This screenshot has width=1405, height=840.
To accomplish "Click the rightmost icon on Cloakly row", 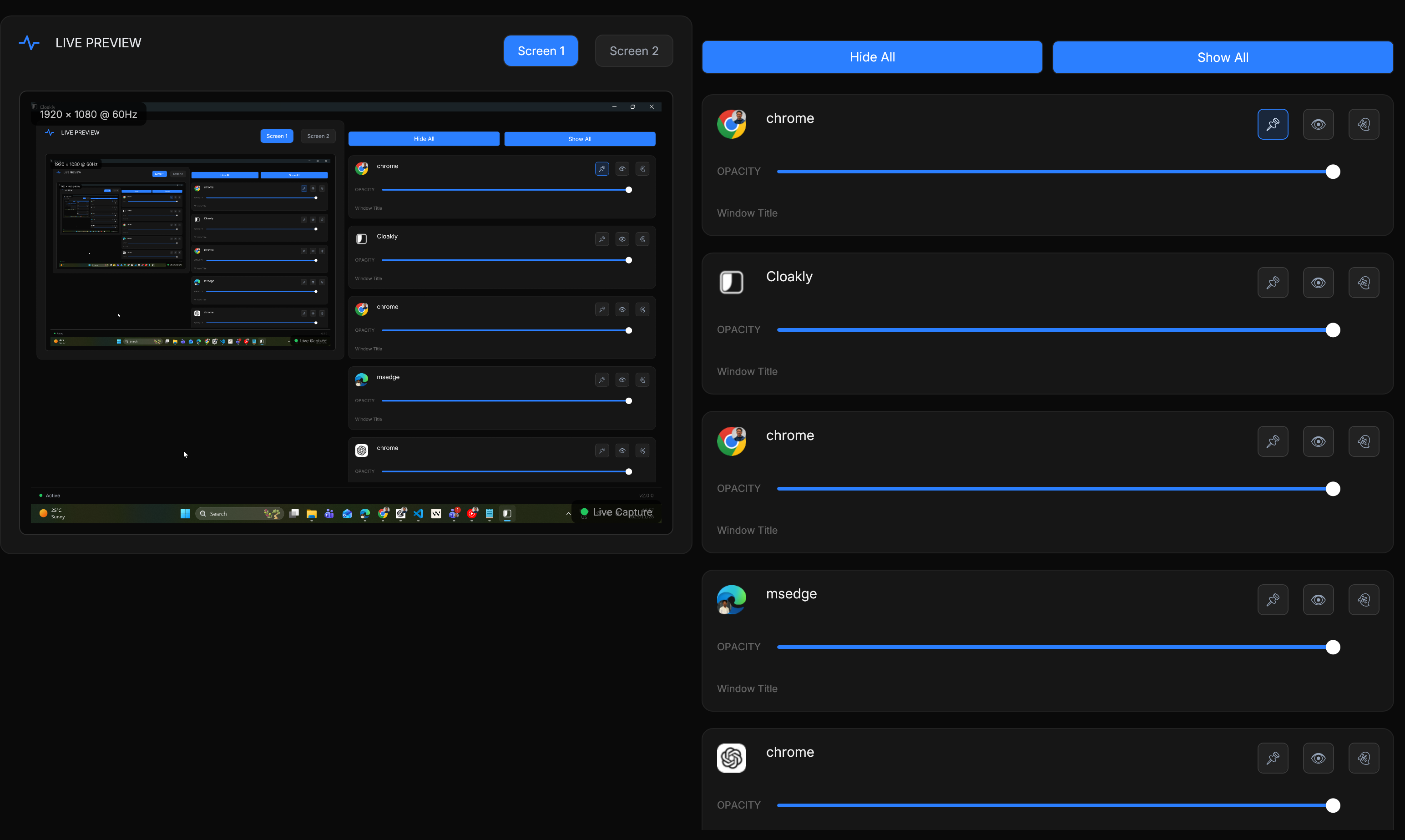I will (1364, 283).
